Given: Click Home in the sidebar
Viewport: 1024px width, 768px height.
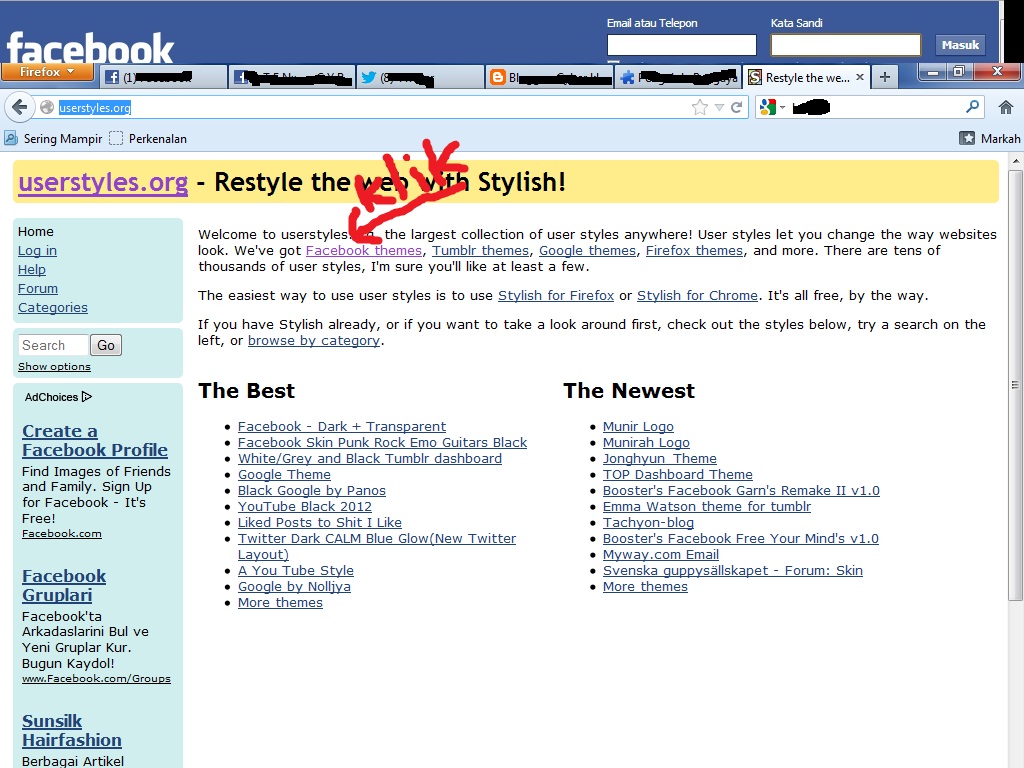Looking at the screenshot, I should point(36,231).
